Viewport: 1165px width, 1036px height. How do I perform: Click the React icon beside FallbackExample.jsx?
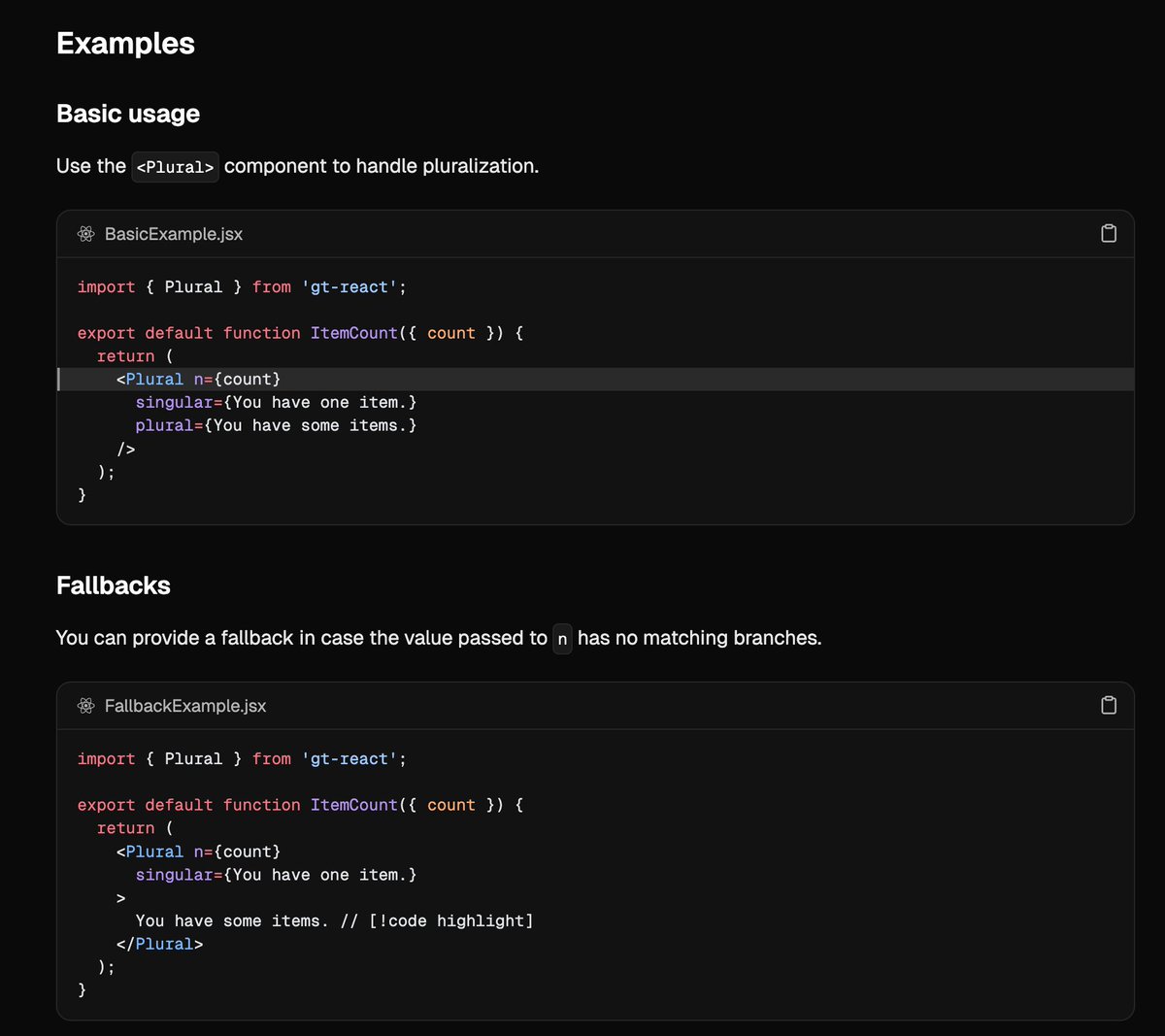[86, 706]
